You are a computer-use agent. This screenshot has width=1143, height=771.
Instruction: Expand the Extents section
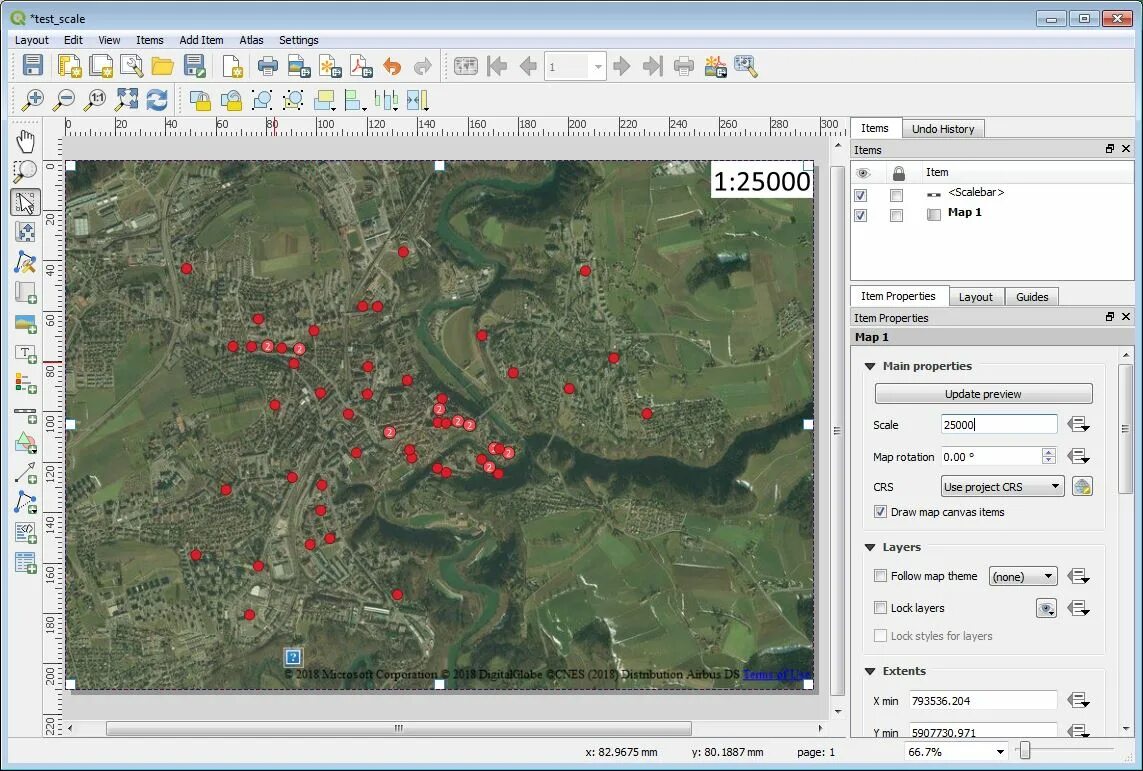pyautogui.click(x=870, y=671)
